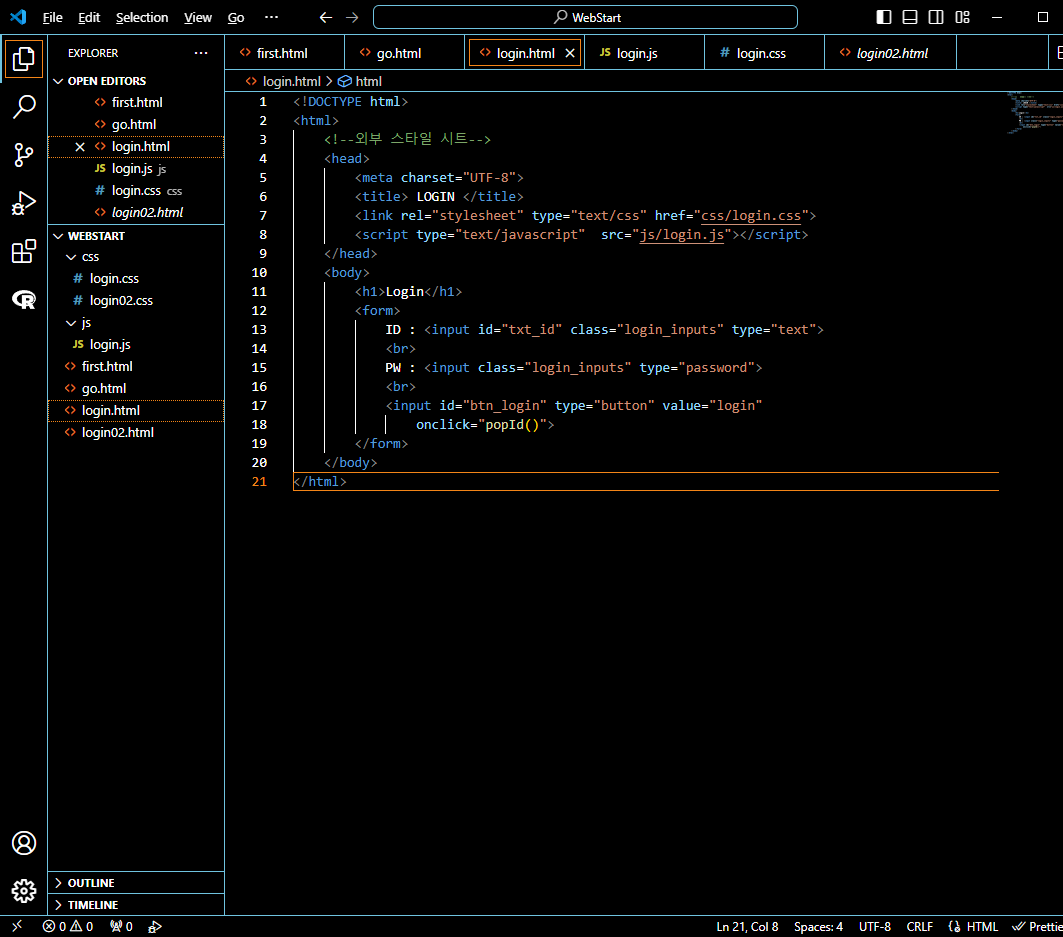
Task: Collapse the WEBSTART folder section
Action: [x=136, y=236]
